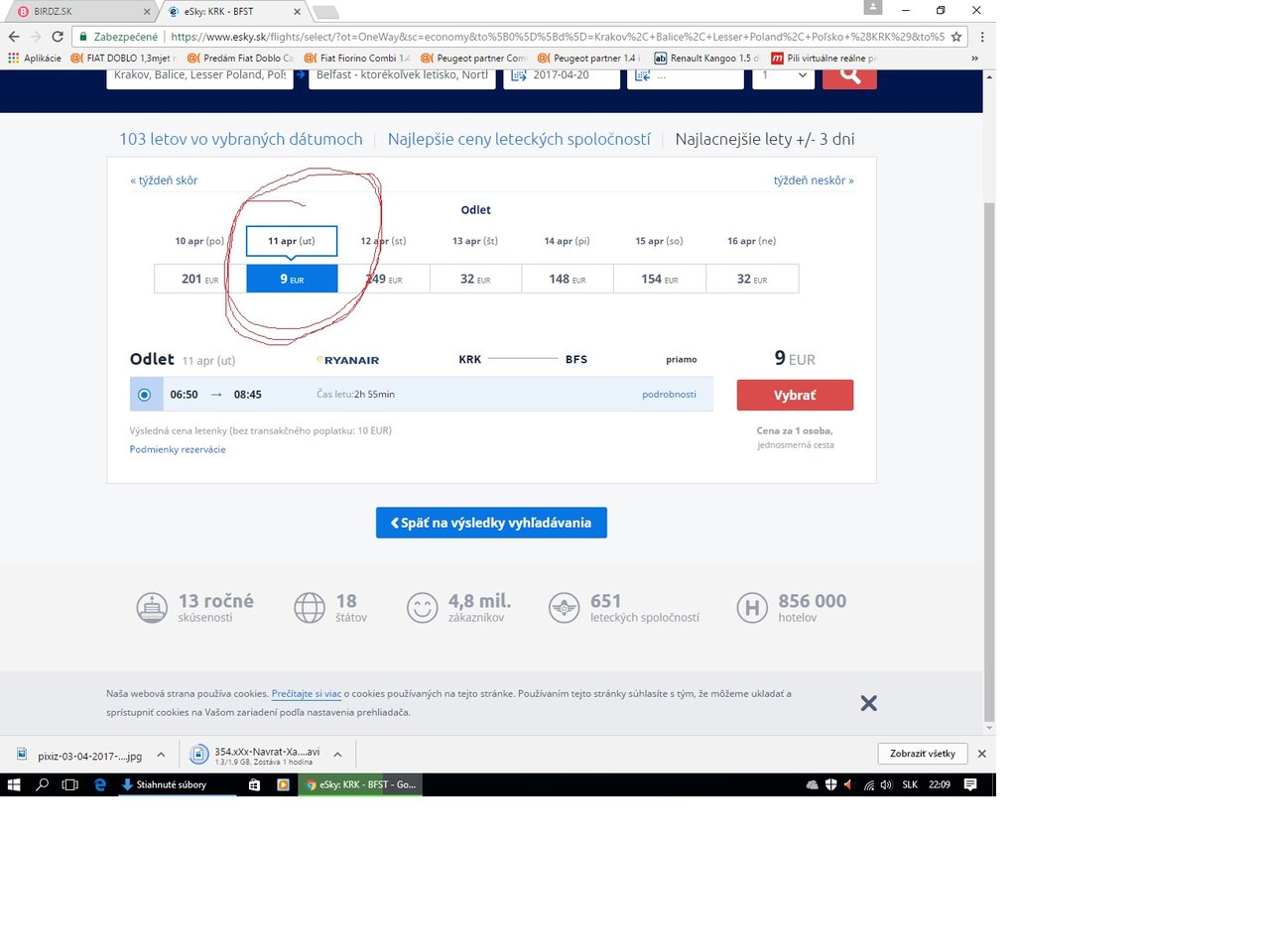Open Windows Defender shield tray icon
Screen dimensions: 1270x952
831,784
